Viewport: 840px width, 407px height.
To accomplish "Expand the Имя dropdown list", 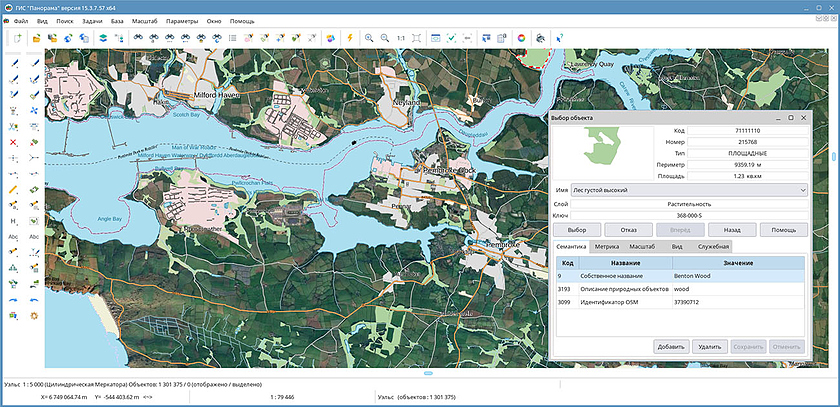I will tap(803, 189).
